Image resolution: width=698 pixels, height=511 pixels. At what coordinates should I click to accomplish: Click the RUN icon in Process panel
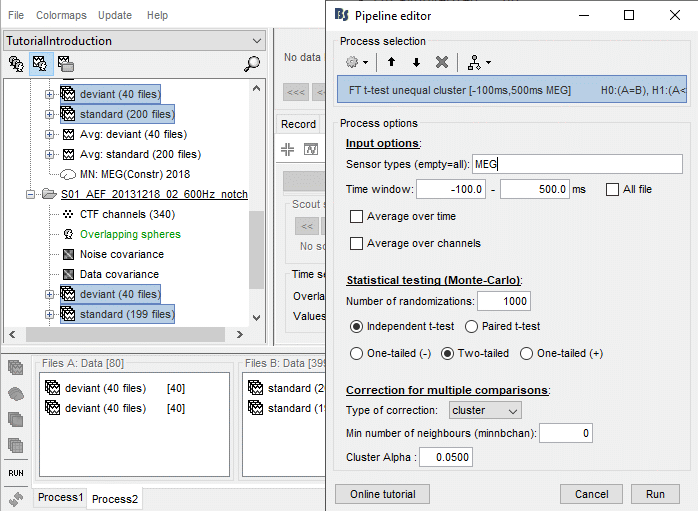point(16,472)
